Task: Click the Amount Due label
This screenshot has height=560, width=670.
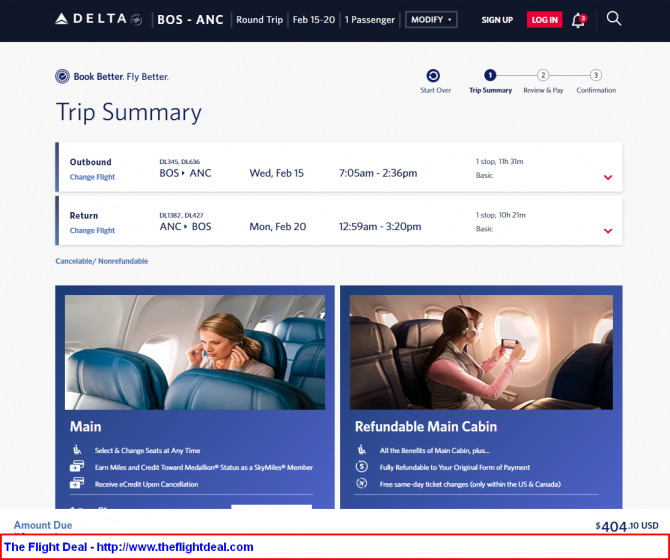Action: click(x=43, y=525)
